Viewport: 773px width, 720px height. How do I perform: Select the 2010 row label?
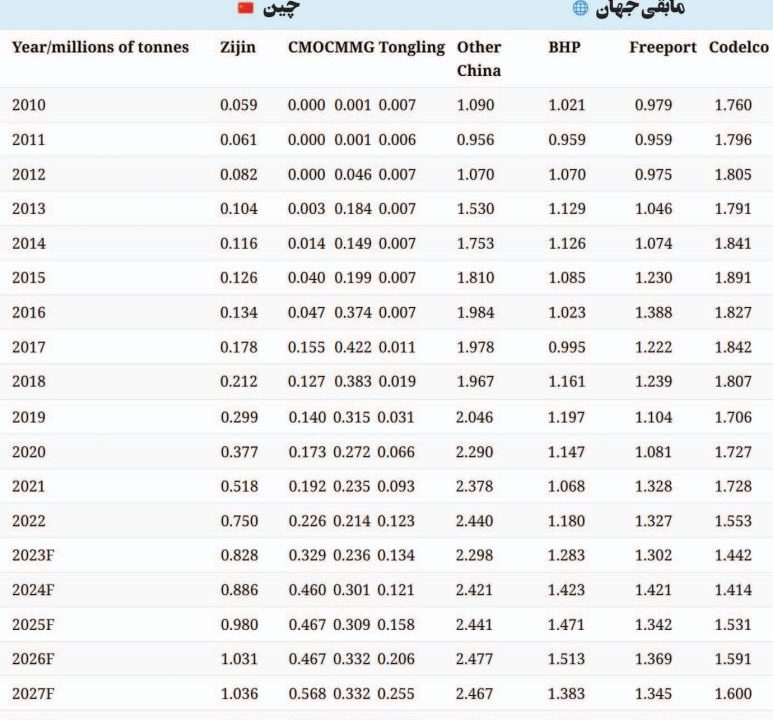pos(29,105)
